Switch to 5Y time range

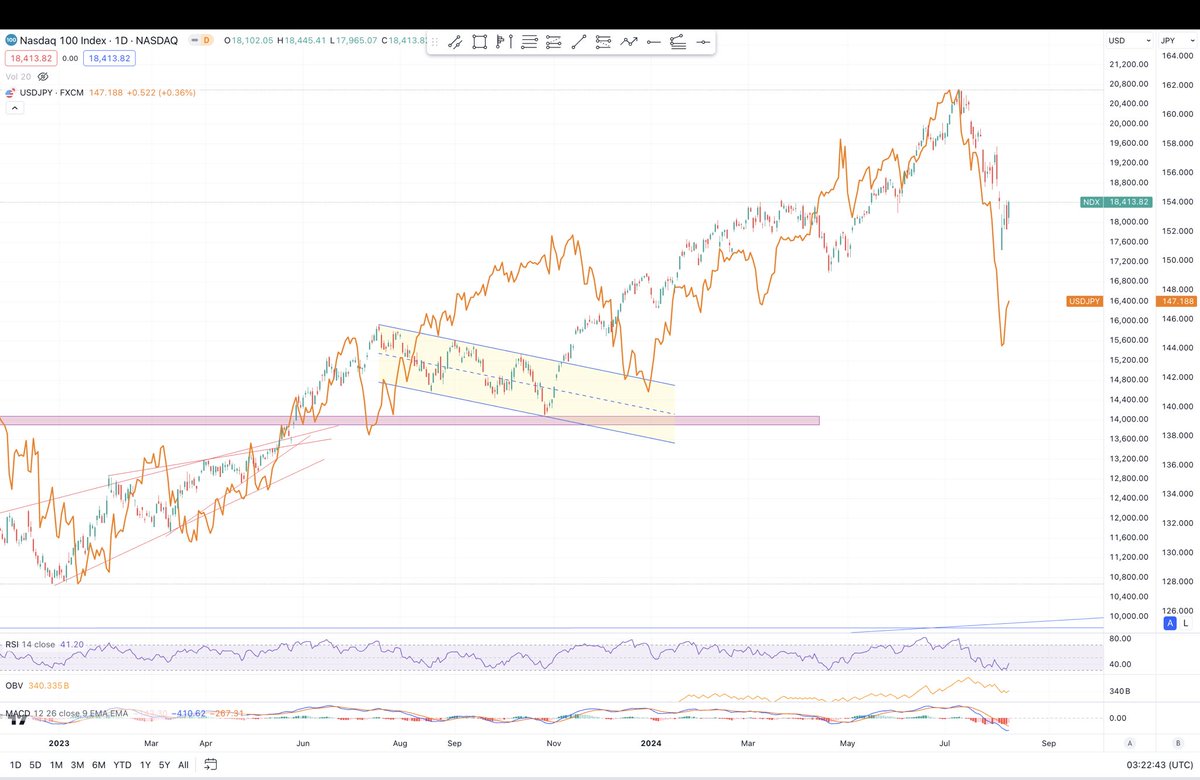[166, 765]
